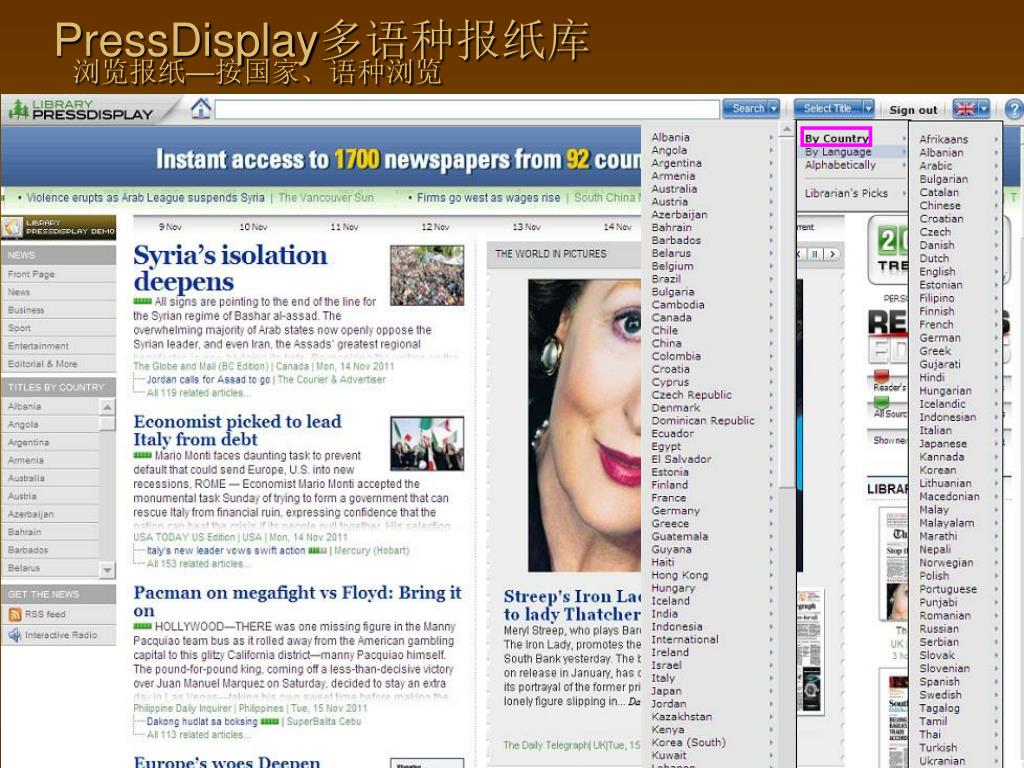Screen dimensions: 1024x768
Task: Click the Library PressDisplay Demo badge
Action: [59, 227]
